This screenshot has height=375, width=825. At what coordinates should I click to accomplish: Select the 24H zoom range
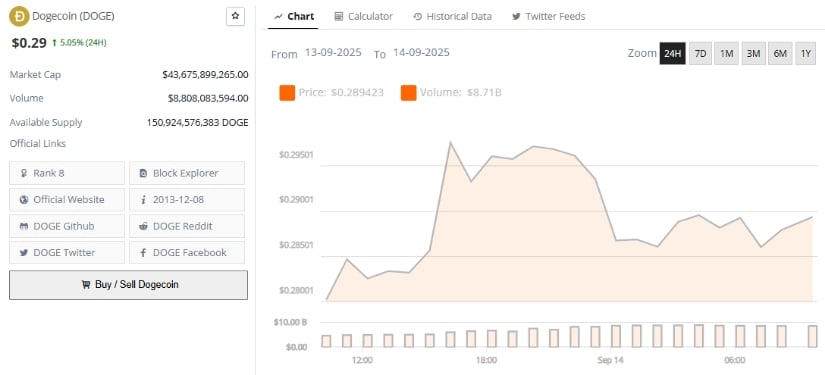[x=673, y=54]
